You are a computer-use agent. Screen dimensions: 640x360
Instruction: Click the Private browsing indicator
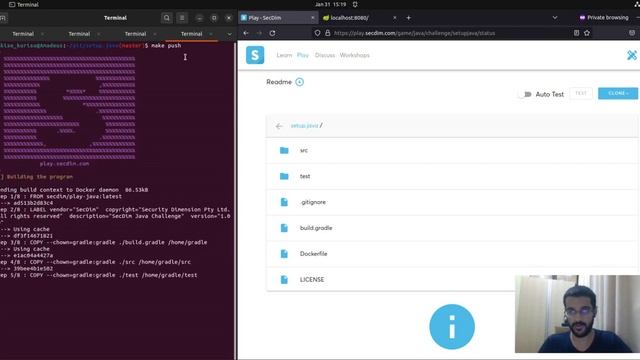pos(604,18)
